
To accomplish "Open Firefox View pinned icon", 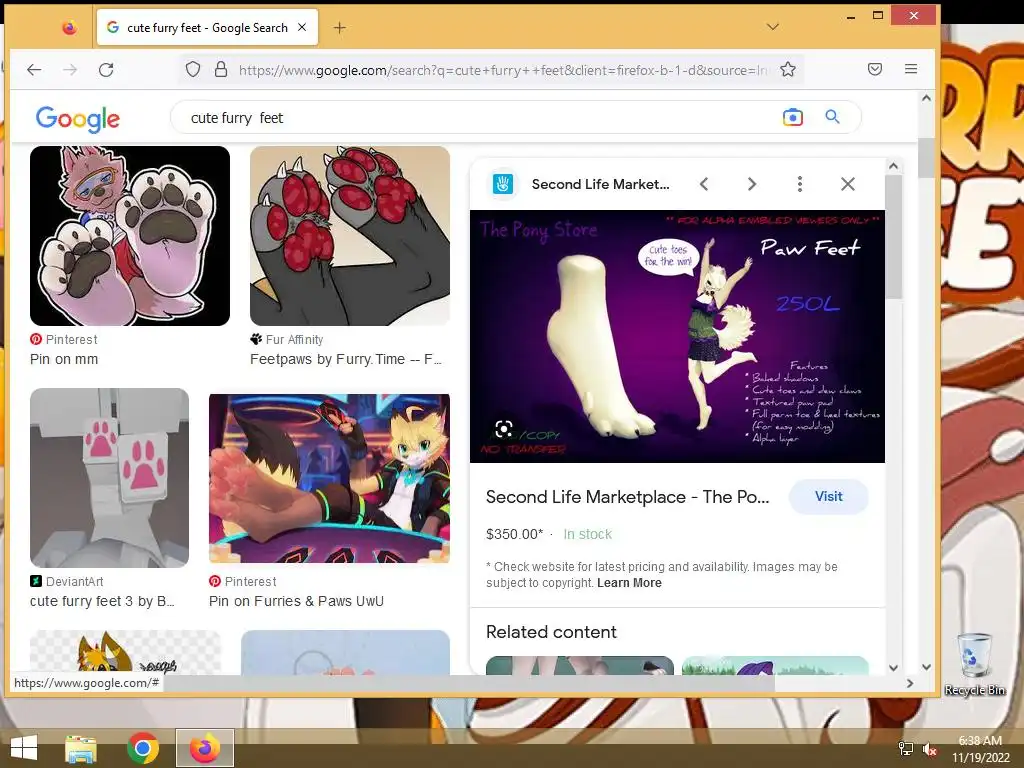I will pos(69,27).
